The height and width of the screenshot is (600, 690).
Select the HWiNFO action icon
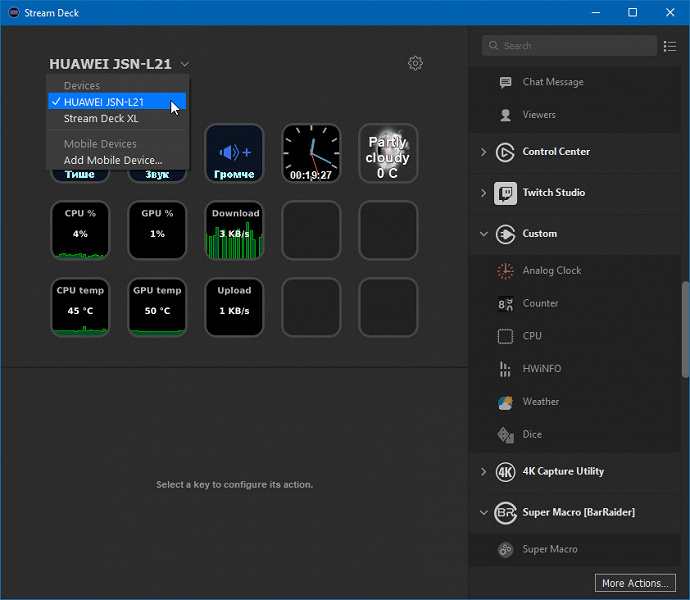(x=505, y=369)
